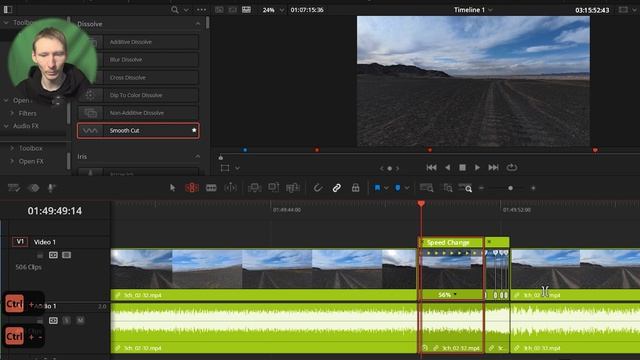Select the Cross Dissolve transition

point(138,77)
